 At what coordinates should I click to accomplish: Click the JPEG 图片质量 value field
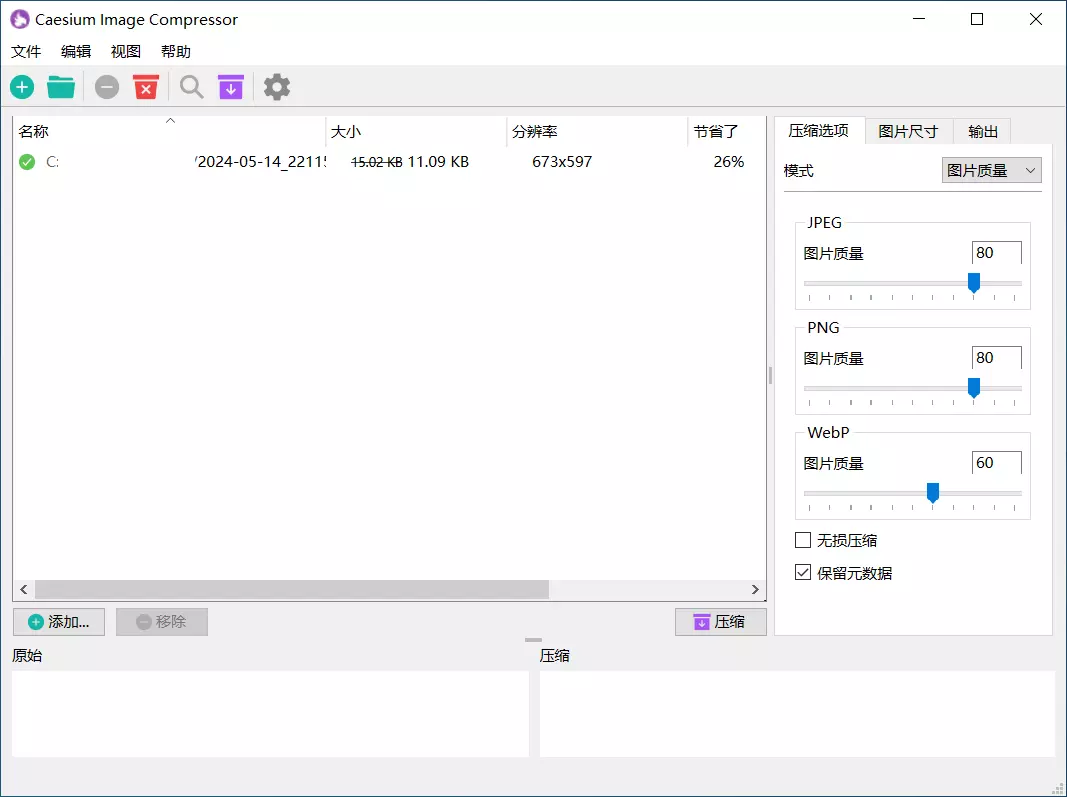995,253
